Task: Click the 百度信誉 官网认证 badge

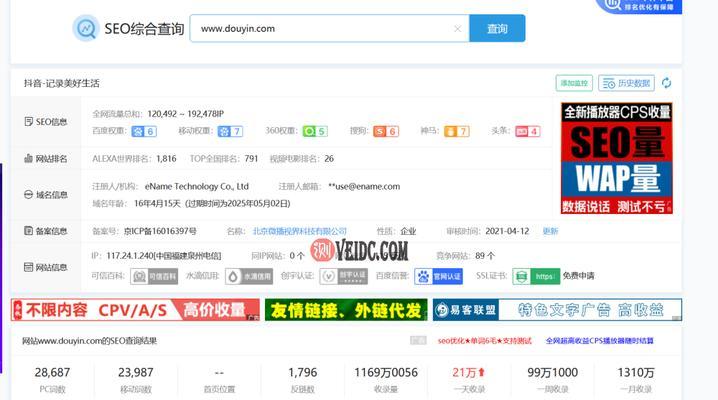Action: [x=439, y=276]
